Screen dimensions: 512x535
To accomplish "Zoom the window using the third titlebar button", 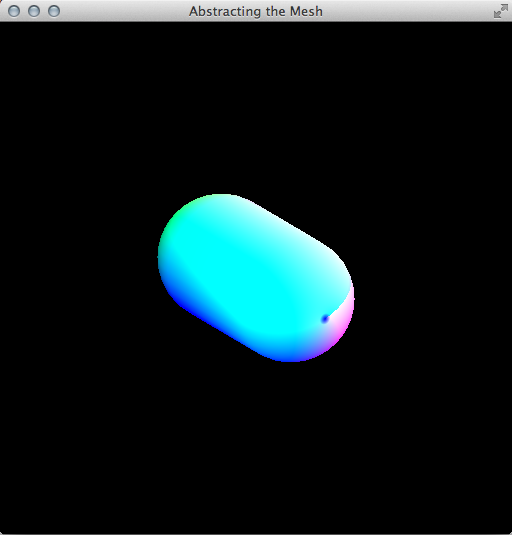I will pos(54,11).
